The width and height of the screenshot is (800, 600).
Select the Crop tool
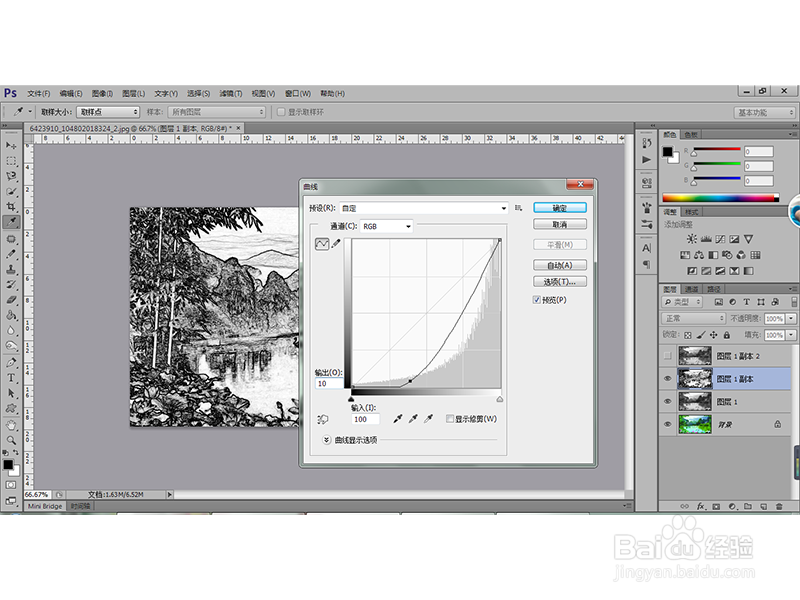[11, 207]
